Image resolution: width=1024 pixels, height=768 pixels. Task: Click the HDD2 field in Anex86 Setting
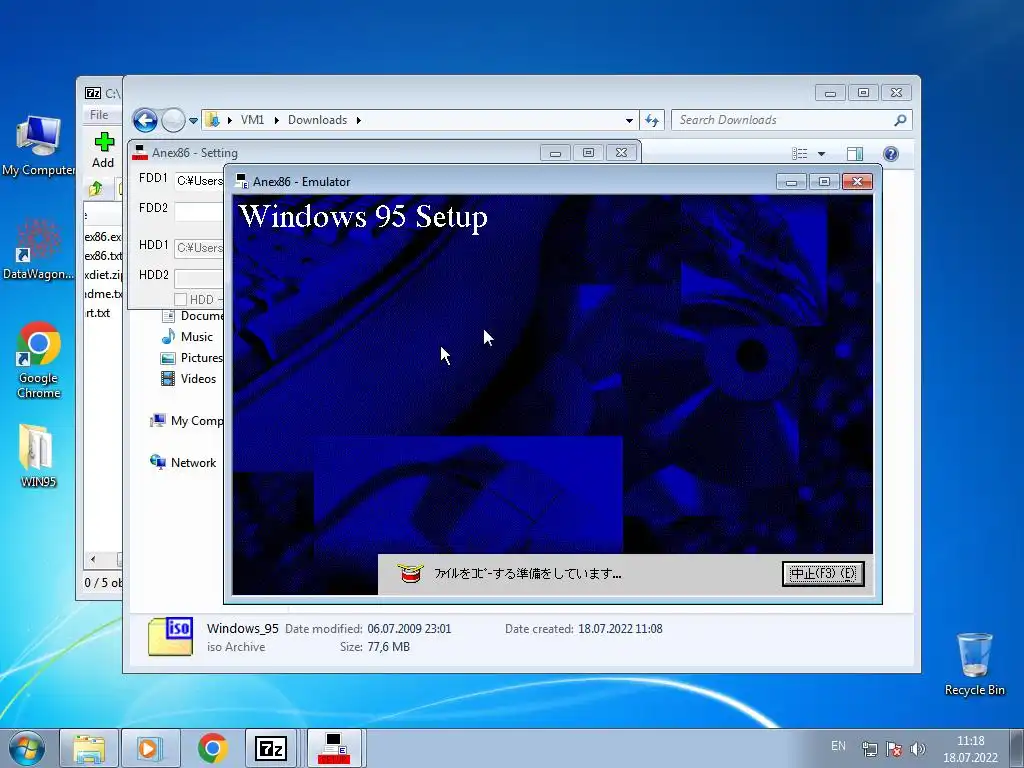[x=199, y=278]
